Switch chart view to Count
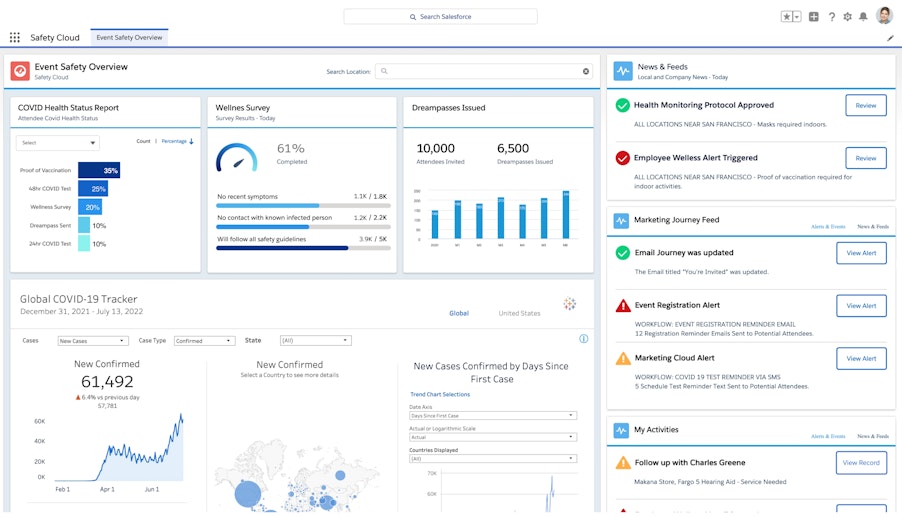The height and width of the screenshot is (517, 902). tap(143, 141)
